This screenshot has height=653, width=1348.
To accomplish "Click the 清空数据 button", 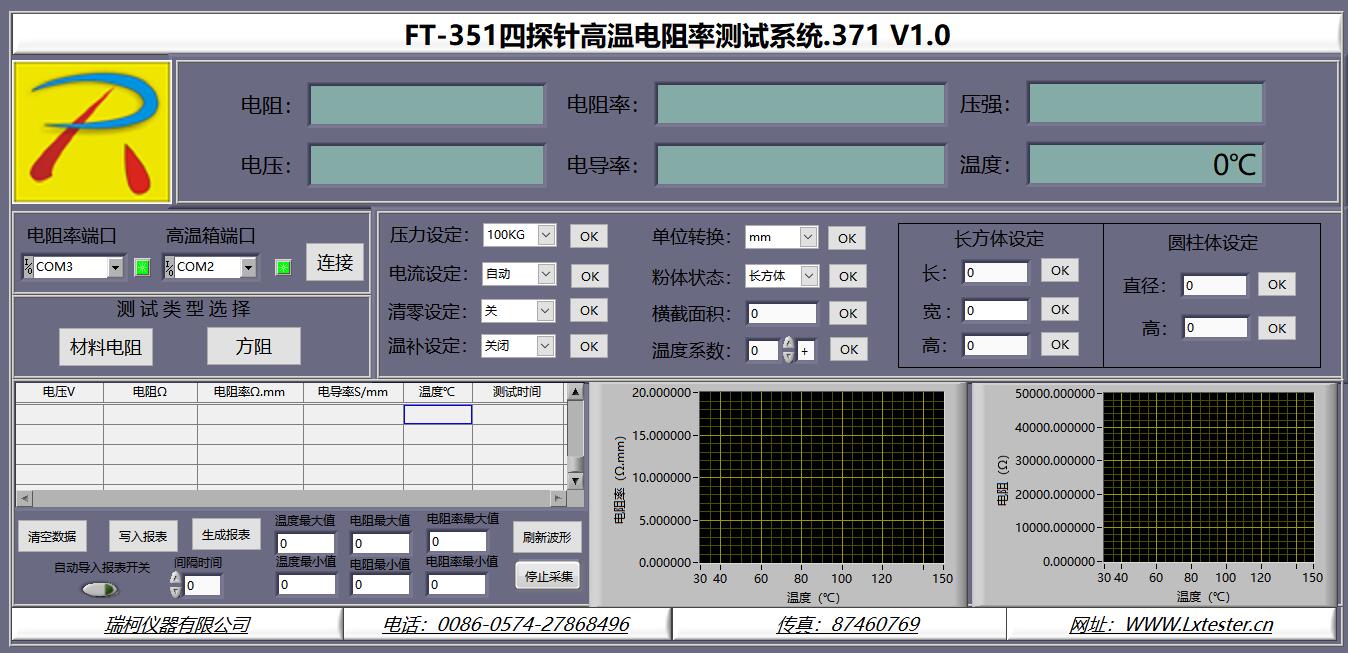I will click(x=52, y=536).
